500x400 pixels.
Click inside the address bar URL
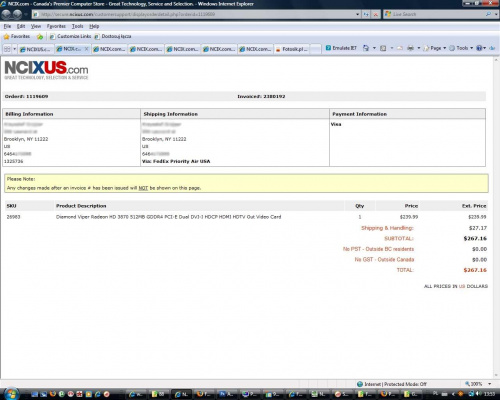pos(193,14)
